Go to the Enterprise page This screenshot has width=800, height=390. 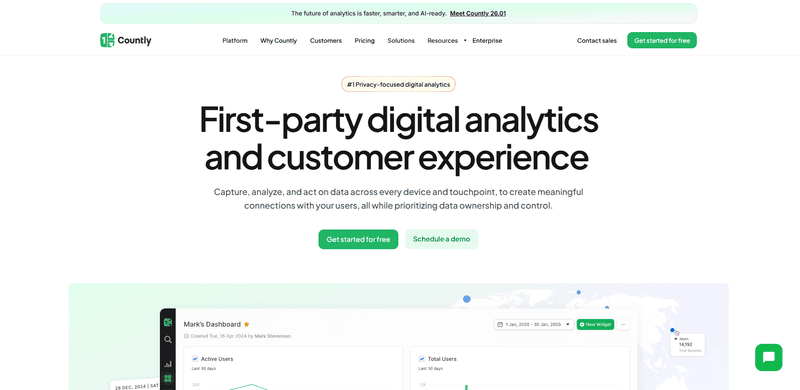(487, 41)
